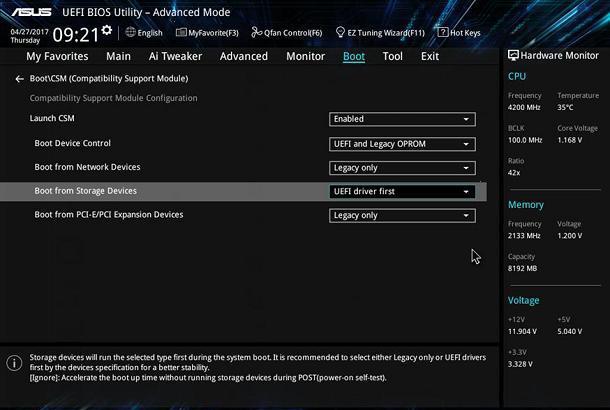
Task: Click the 35°C temperature value
Action: click(x=565, y=107)
